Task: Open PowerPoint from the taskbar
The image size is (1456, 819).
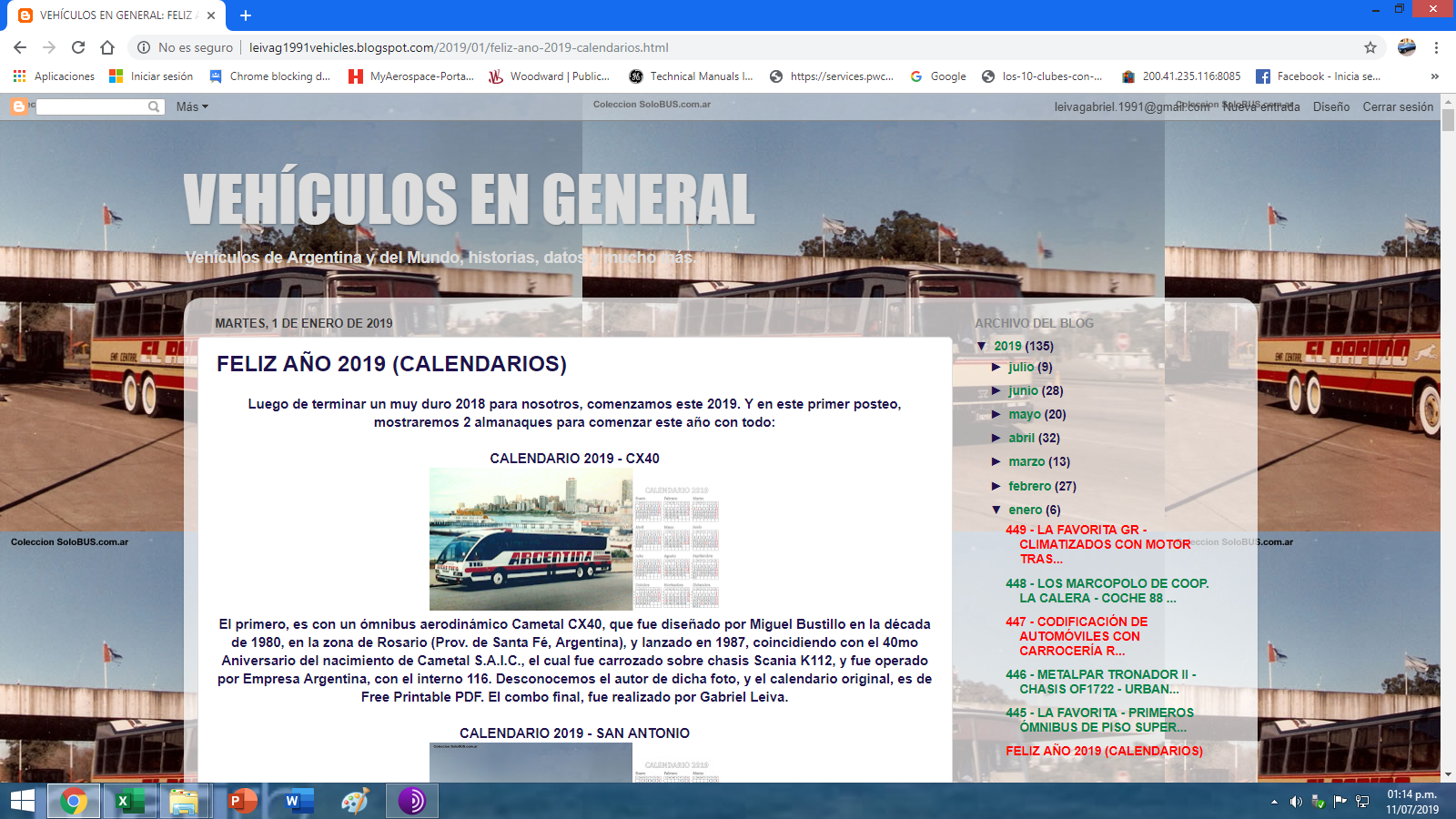Action: coord(243,801)
